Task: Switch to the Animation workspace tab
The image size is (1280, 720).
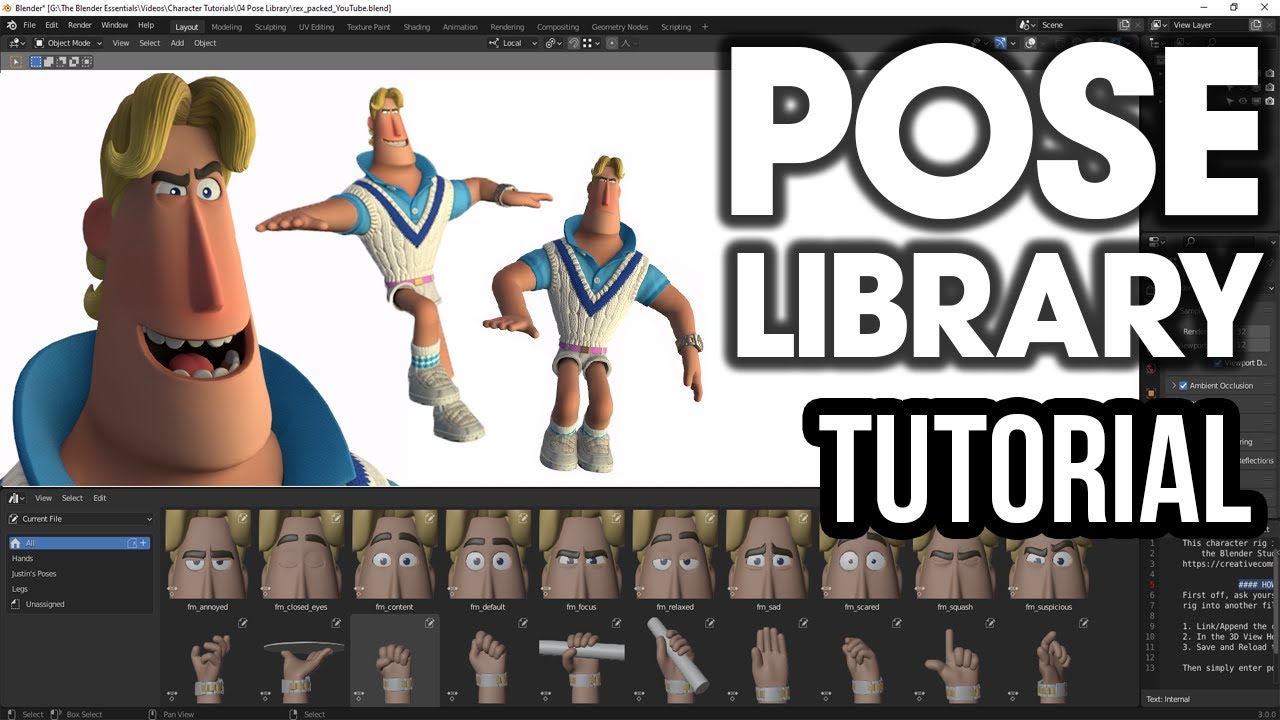Action: [460, 27]
